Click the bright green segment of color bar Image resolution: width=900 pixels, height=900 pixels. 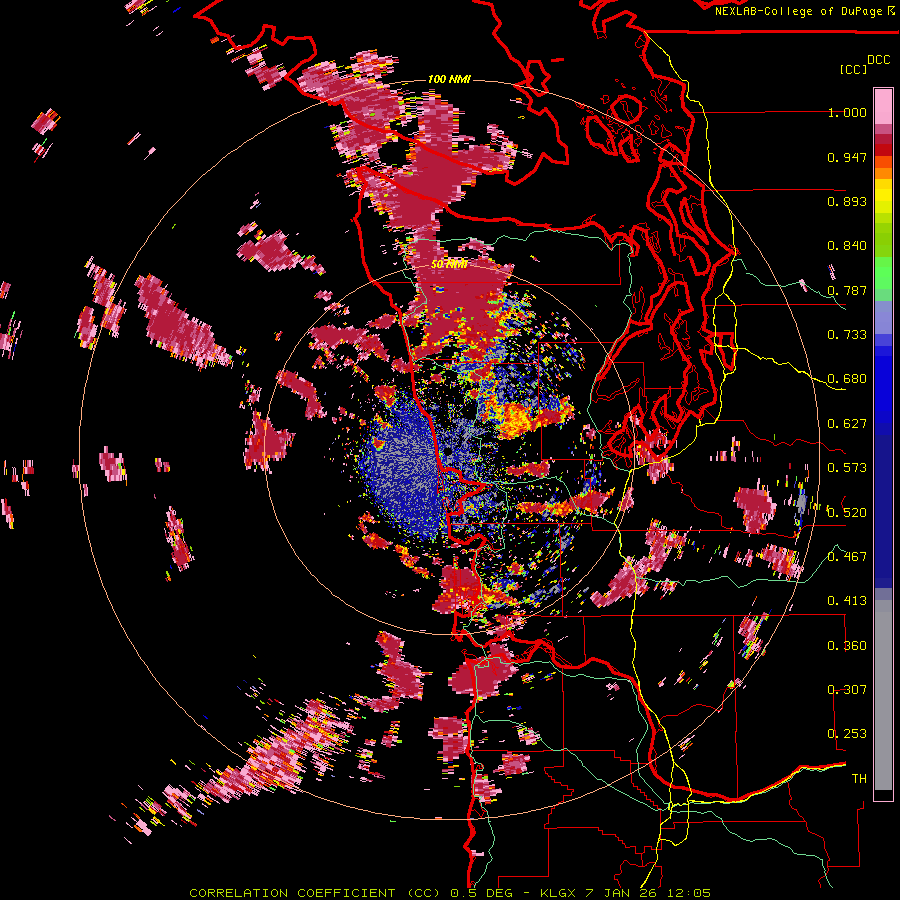pyautogui.click(x=883, y=274)
